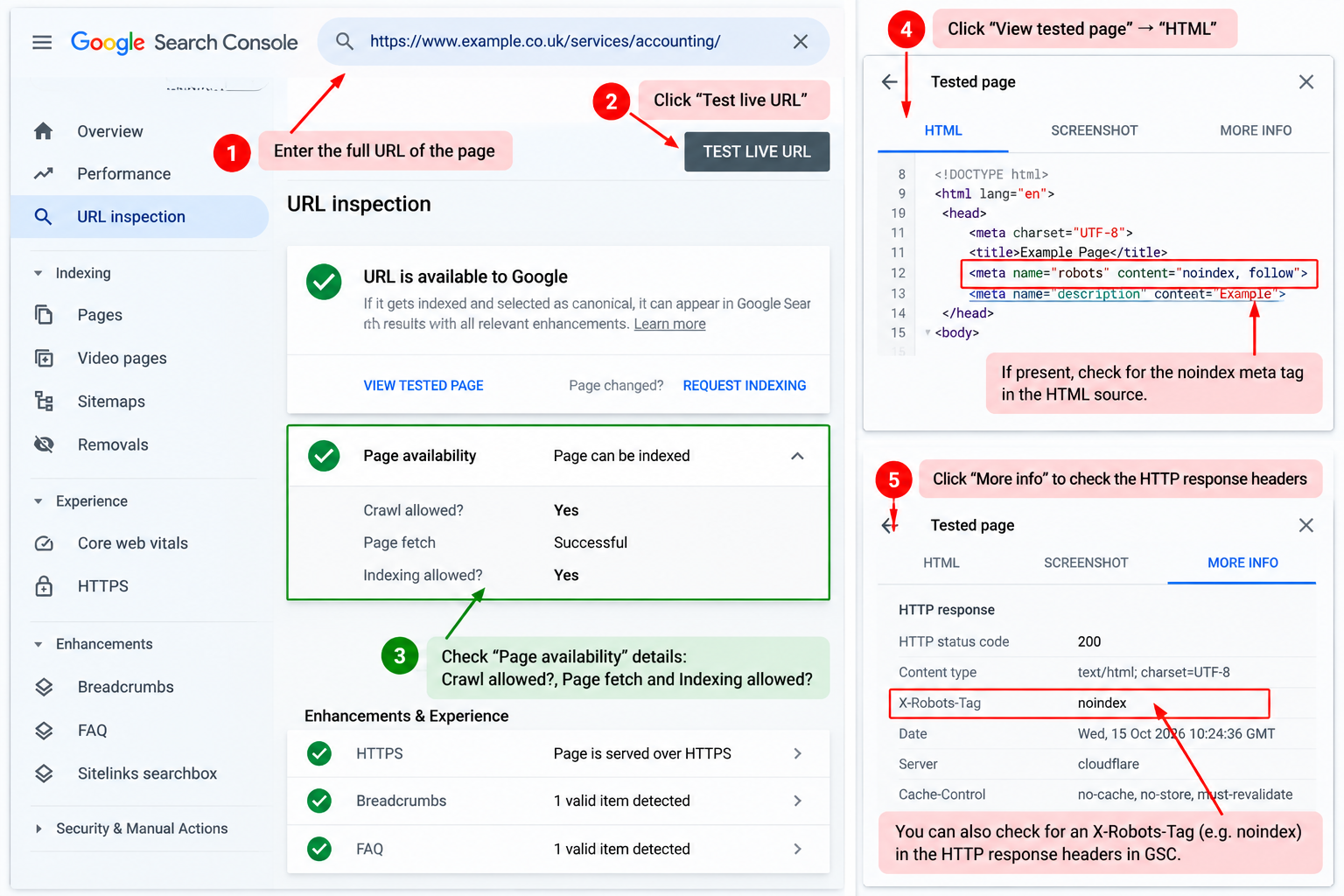
Task: Close the upper Tested page panel
Action: (x=1306, y=81)
